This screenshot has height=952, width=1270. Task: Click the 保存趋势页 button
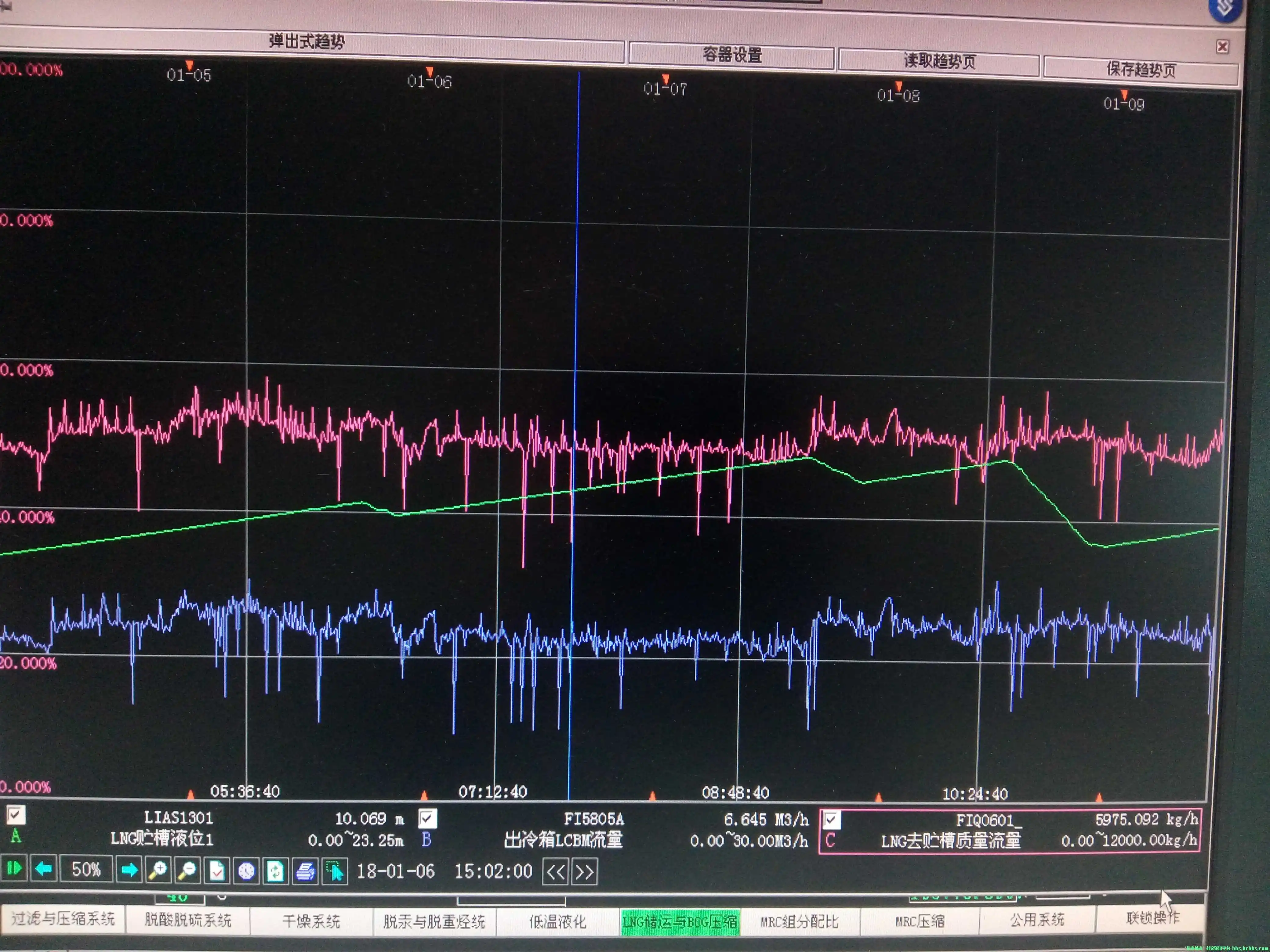pos(1141,70)
